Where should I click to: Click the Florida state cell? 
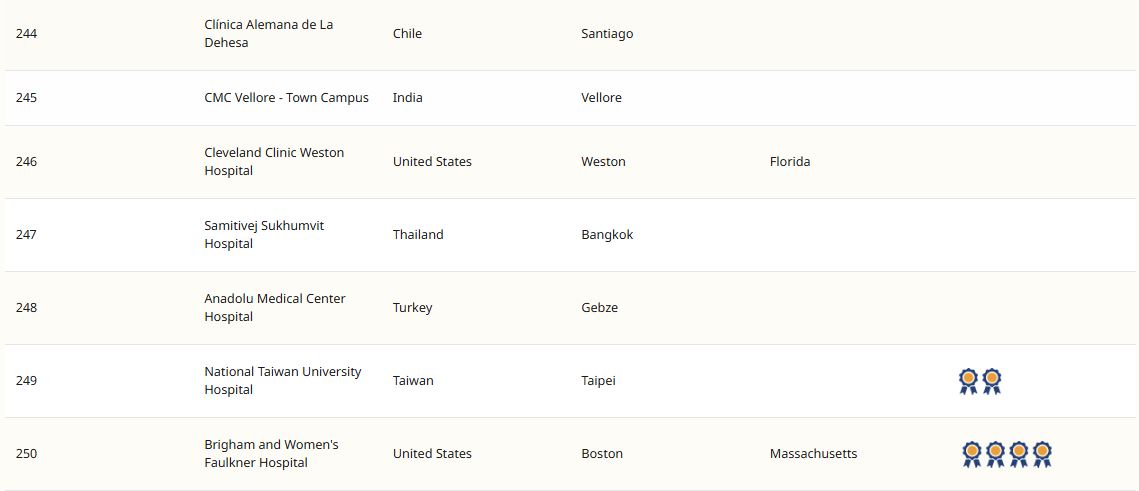point(790,162)
